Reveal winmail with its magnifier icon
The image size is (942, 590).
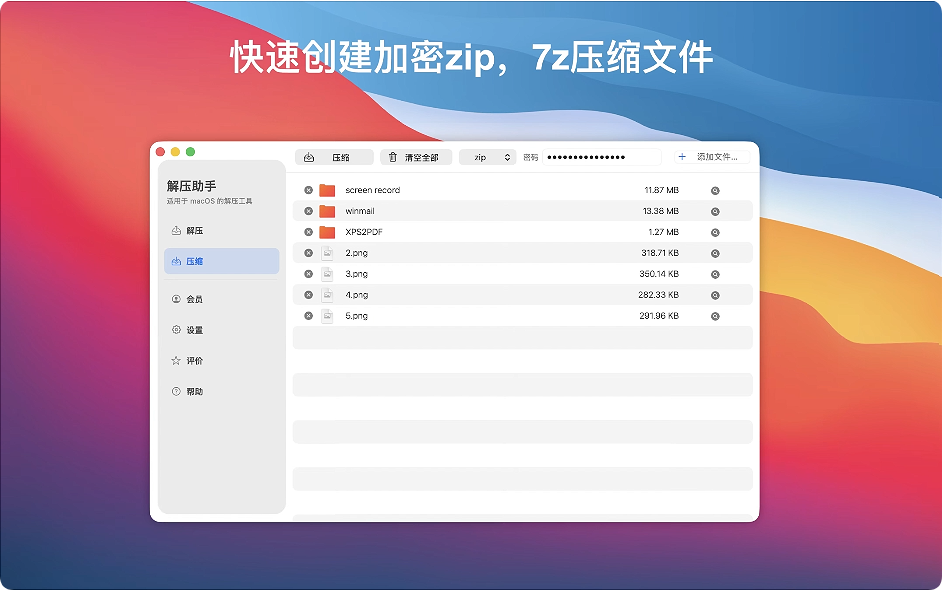tap(715, 211)
